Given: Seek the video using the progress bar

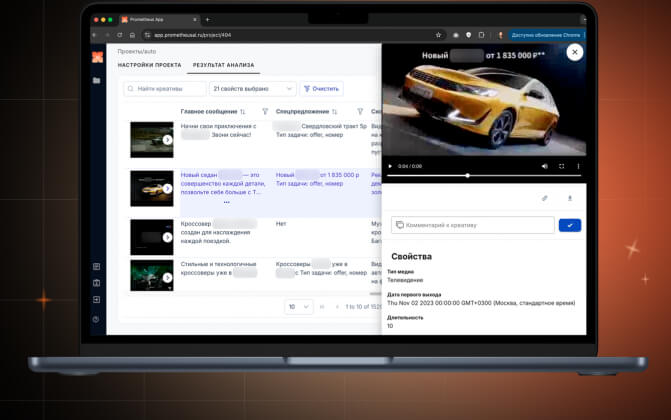Looking at the screenshot, I should point(484,176).
